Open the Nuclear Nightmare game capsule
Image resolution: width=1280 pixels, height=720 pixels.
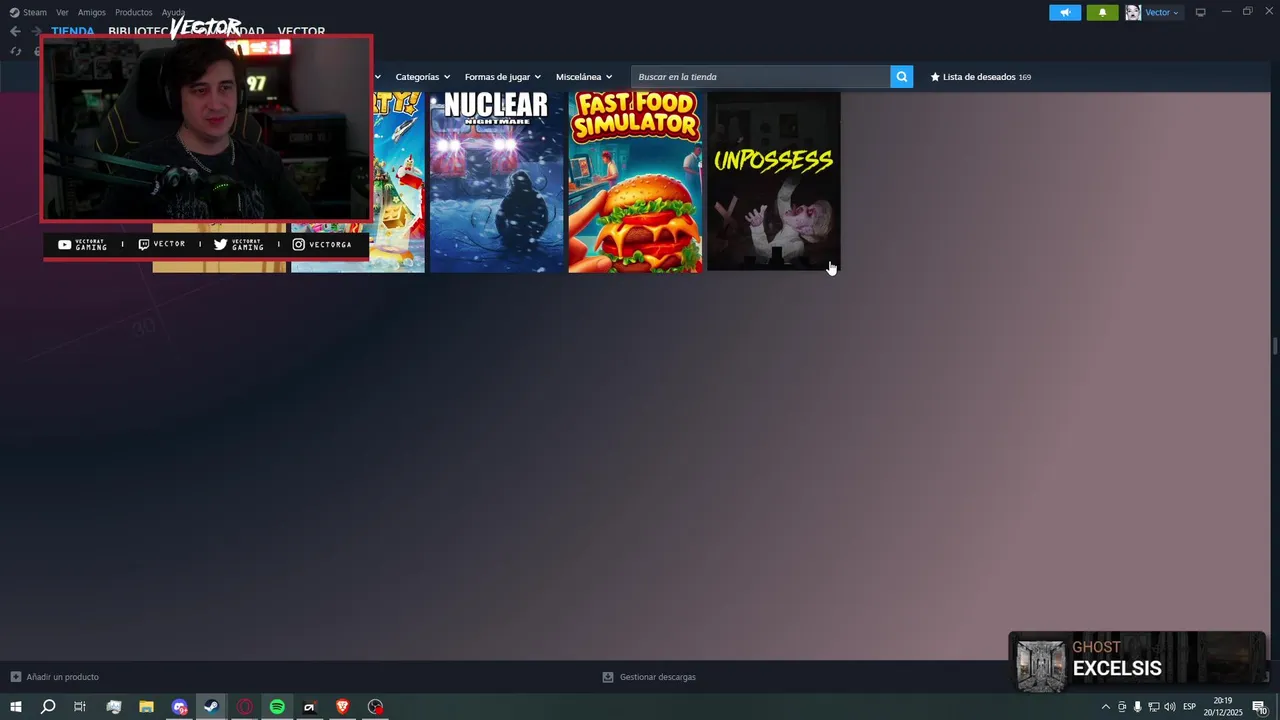(x=497, y=182)
